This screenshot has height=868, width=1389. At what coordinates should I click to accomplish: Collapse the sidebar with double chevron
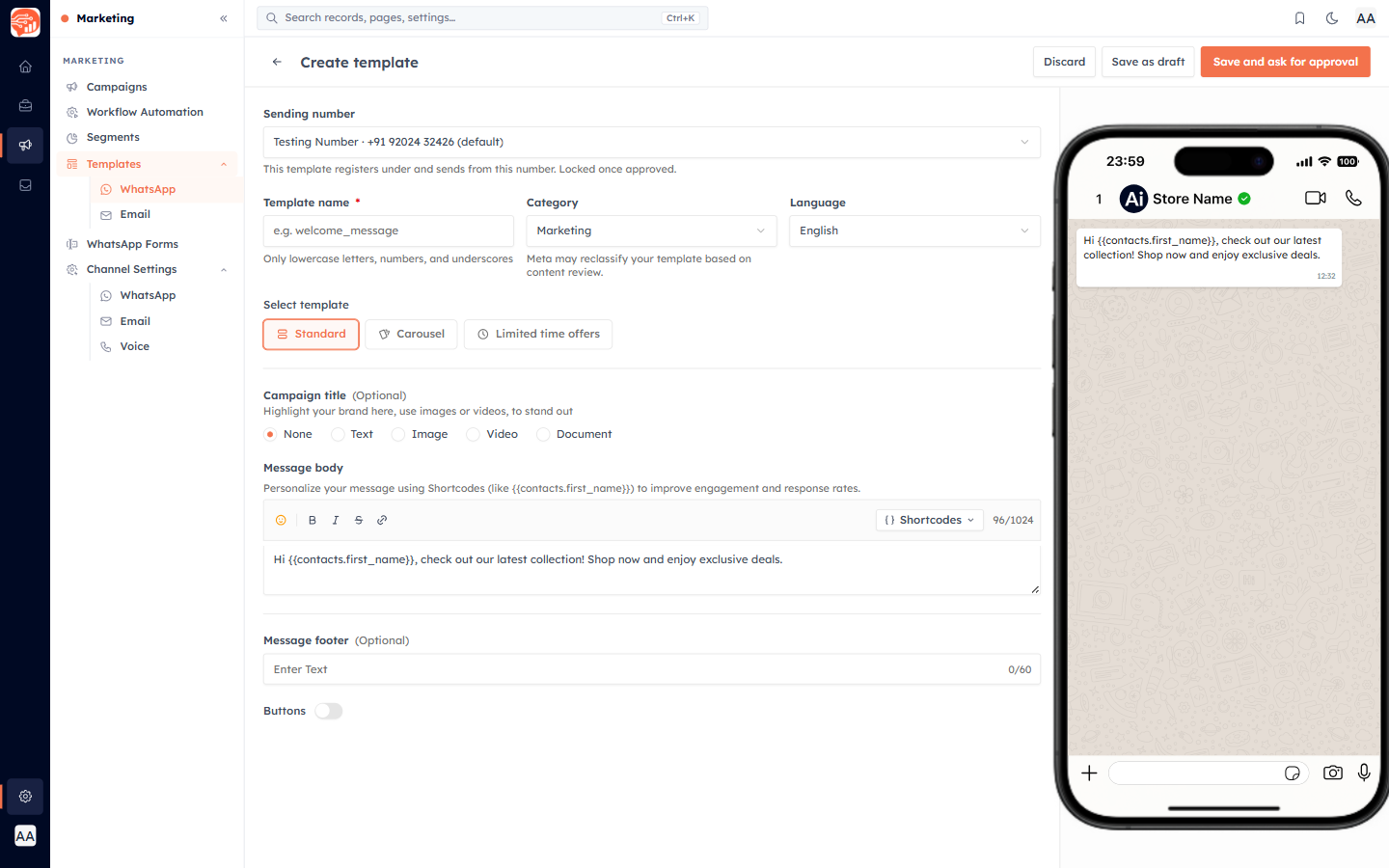pos(224,18)
